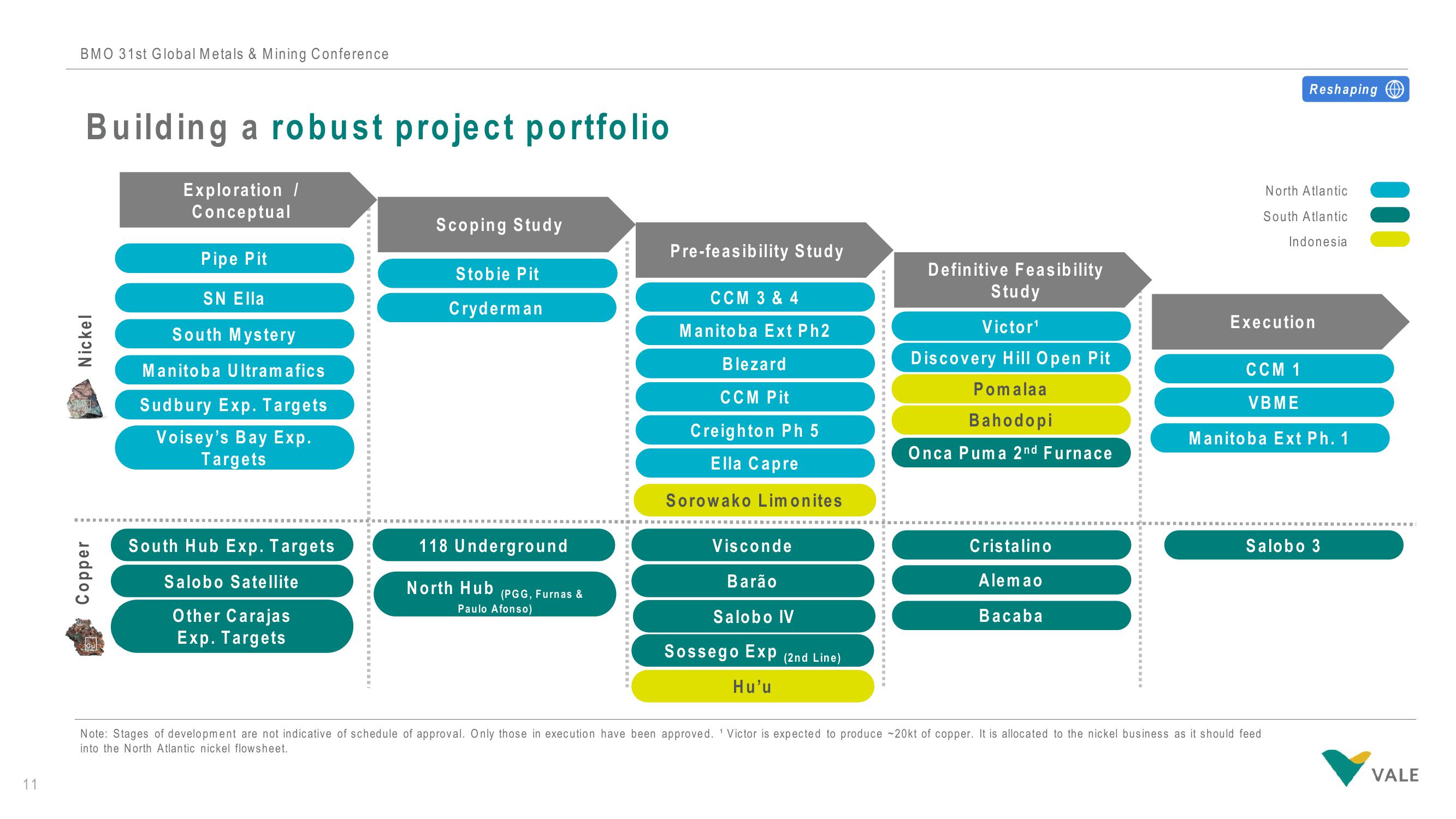Screen dimensions: 1456x819
Task: Click the Bahodopi pill
Action: (x=1011, y=420)
